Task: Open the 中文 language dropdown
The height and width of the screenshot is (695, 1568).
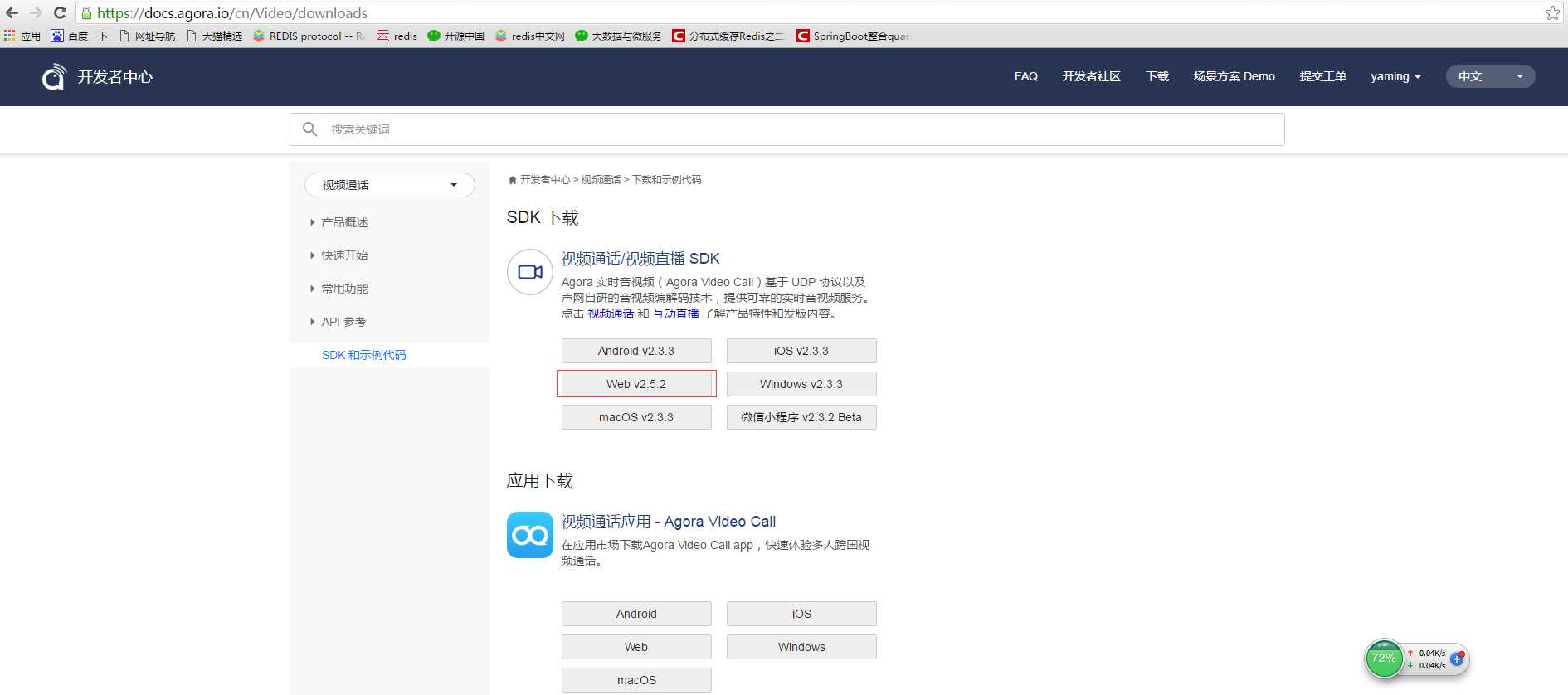Action: pos(1491,76)
